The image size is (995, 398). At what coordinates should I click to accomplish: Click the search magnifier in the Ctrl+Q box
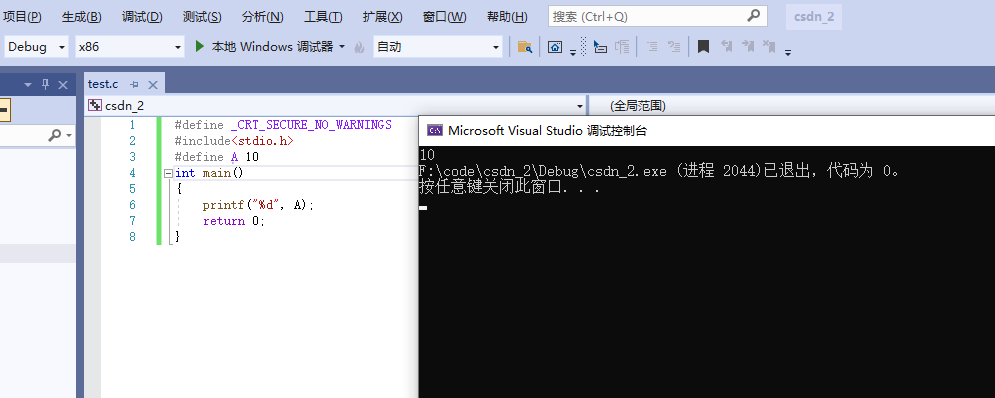point(753,16)
